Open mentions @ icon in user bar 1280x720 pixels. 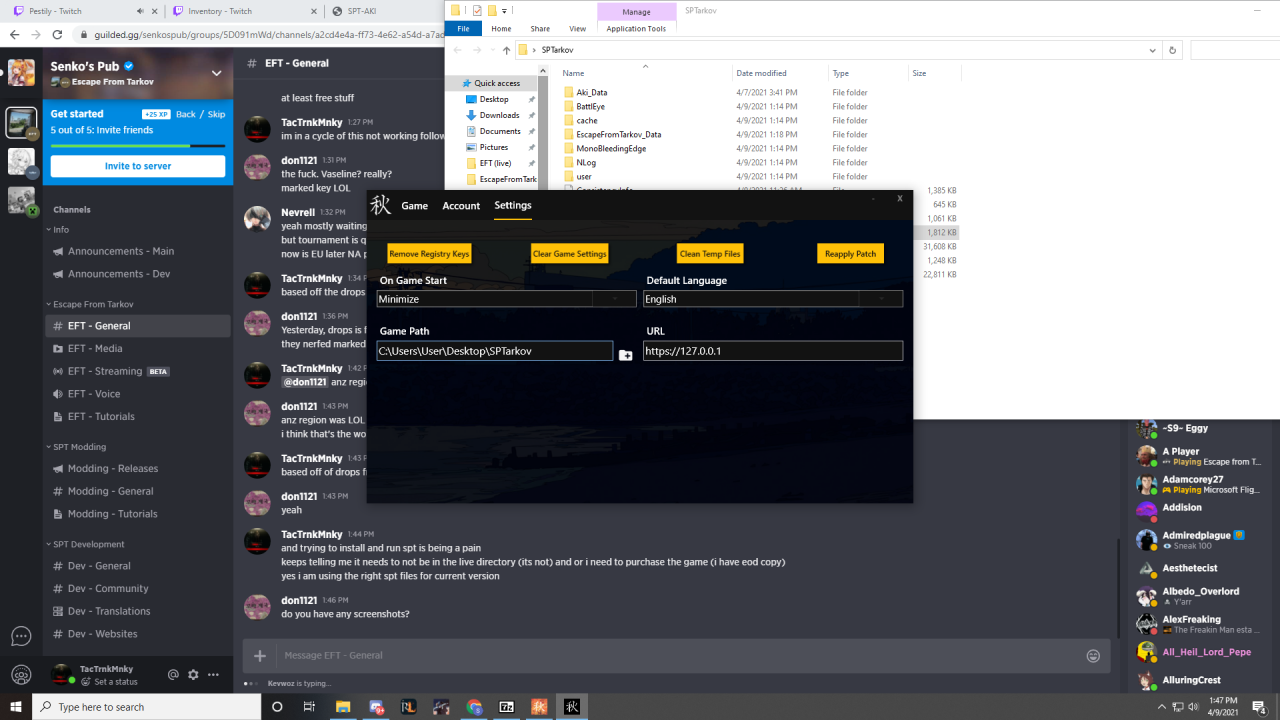coord(173,675)
